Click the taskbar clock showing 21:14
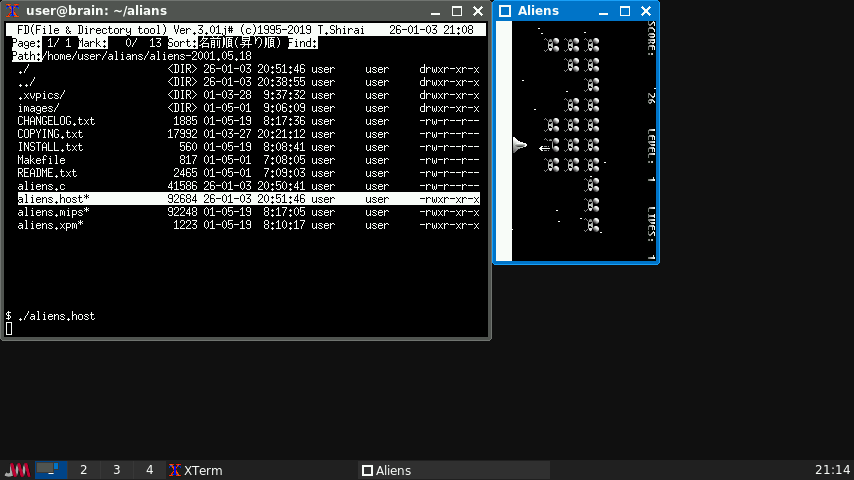Viewport: 854px width, 480px height. coord(832,470)
